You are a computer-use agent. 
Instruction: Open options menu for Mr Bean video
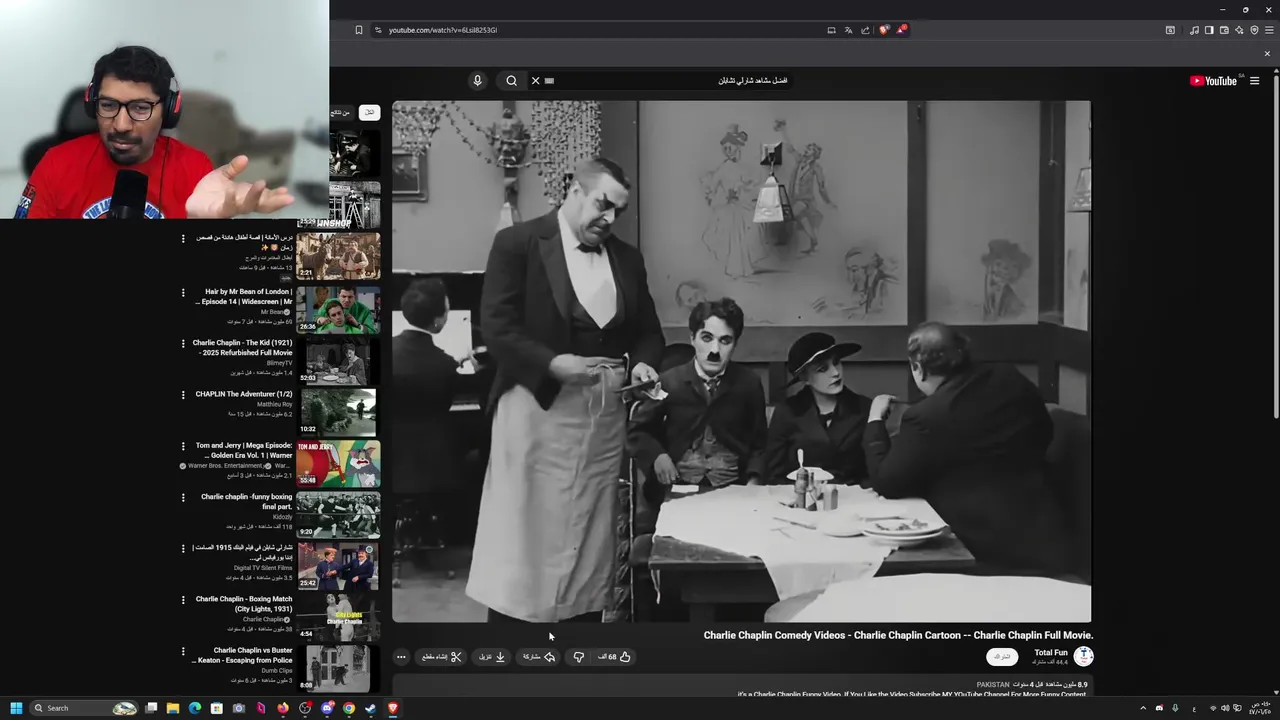pos(183,293)
